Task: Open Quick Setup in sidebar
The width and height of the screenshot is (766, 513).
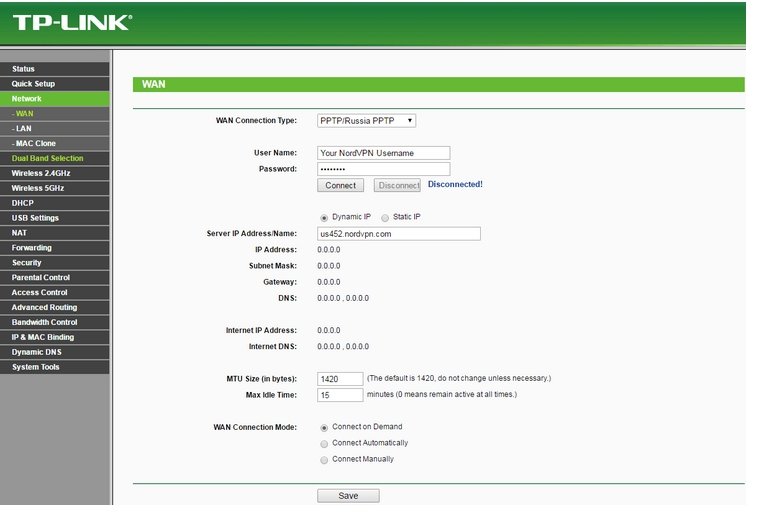Action: [x=55, y=84]
